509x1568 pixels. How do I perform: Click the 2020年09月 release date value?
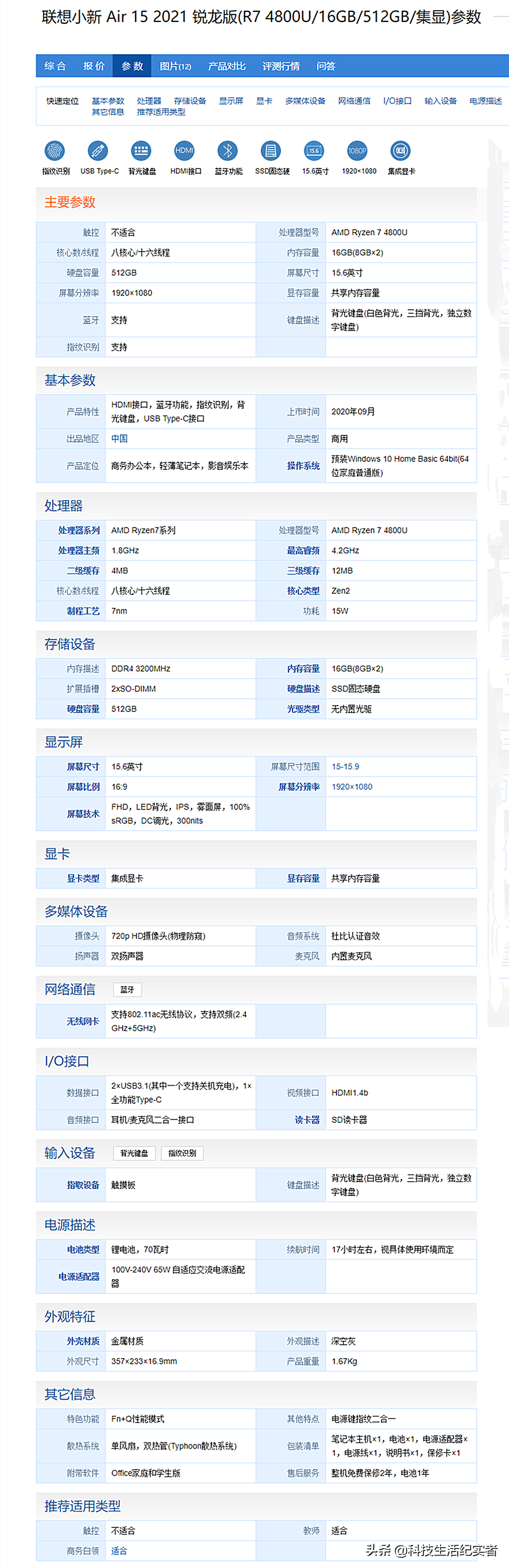tap(353, 412)
